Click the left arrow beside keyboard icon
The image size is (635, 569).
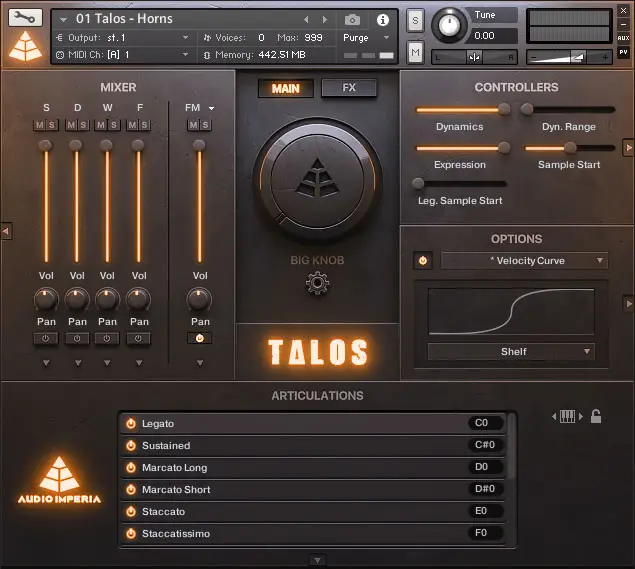[x=554, y=416]
